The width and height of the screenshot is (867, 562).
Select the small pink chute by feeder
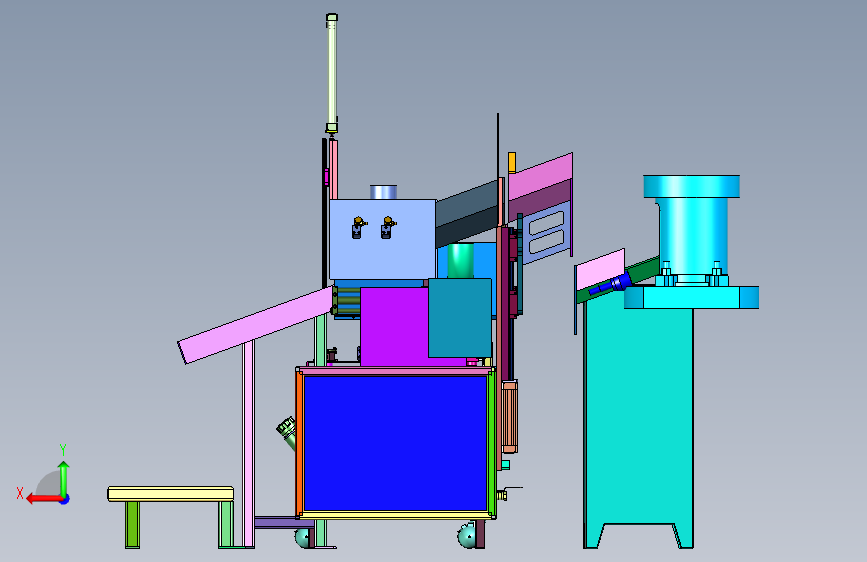(600, 270)
